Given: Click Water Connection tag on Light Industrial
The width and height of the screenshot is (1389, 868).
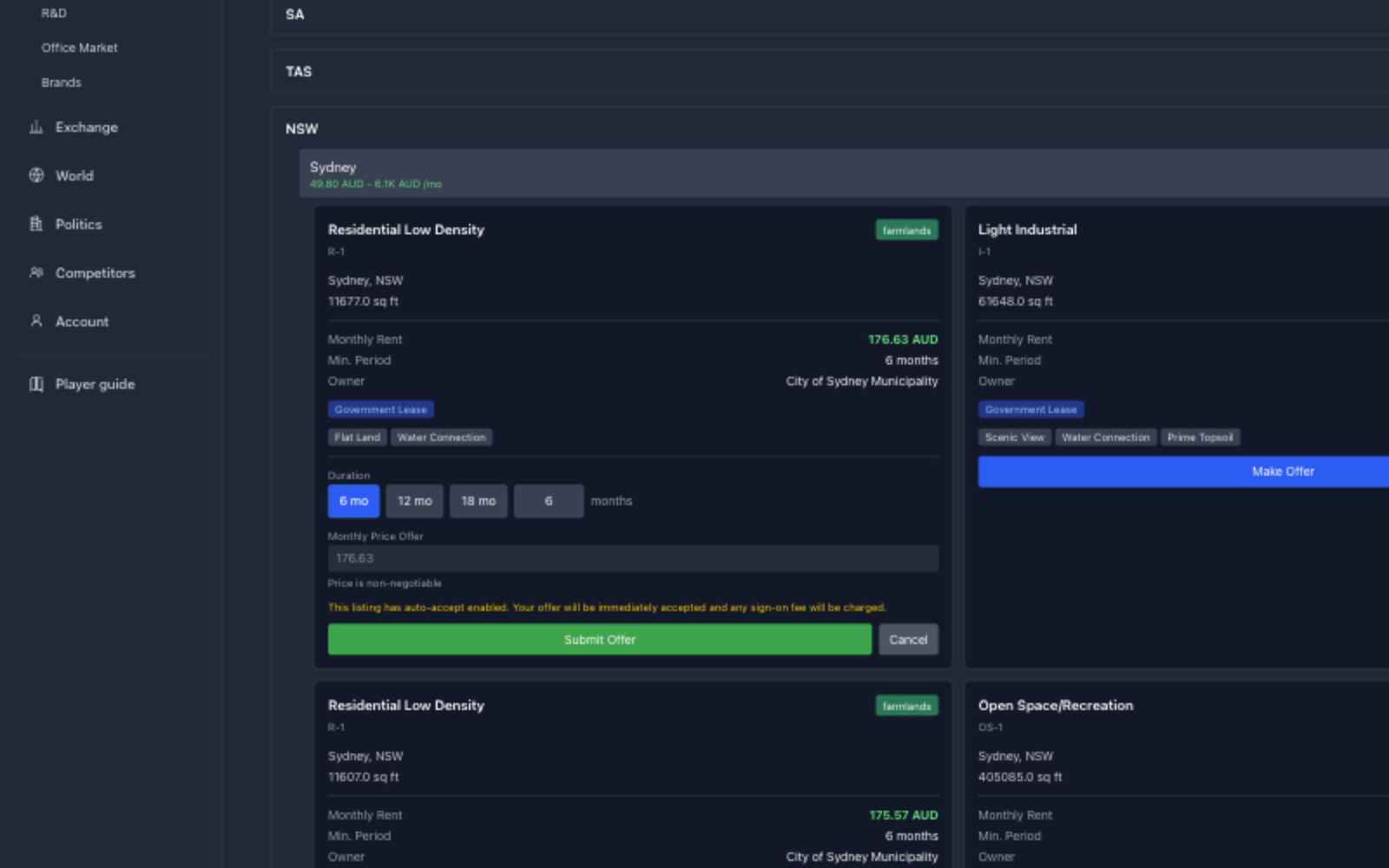Looking at the screenshot, I should click(1106, 437).
